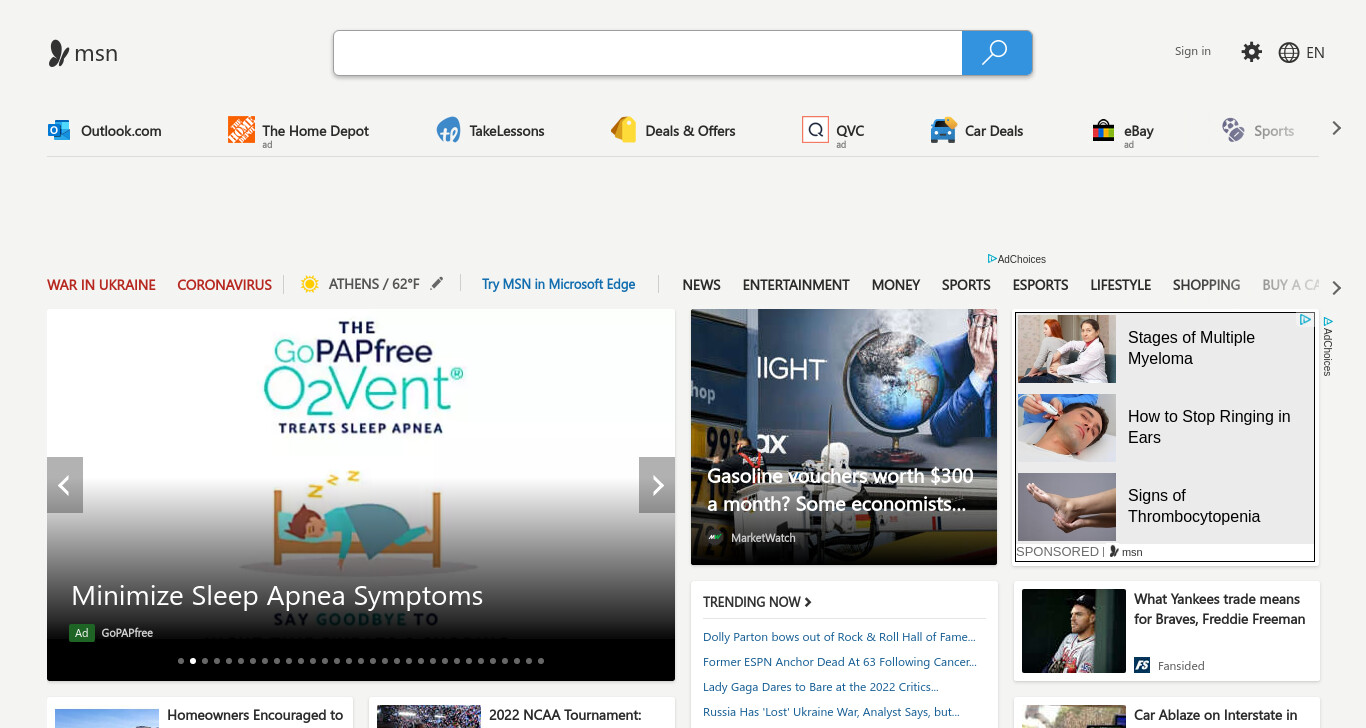
Task: Open Lady Gaga trending headline
Action: click(821, 687)
